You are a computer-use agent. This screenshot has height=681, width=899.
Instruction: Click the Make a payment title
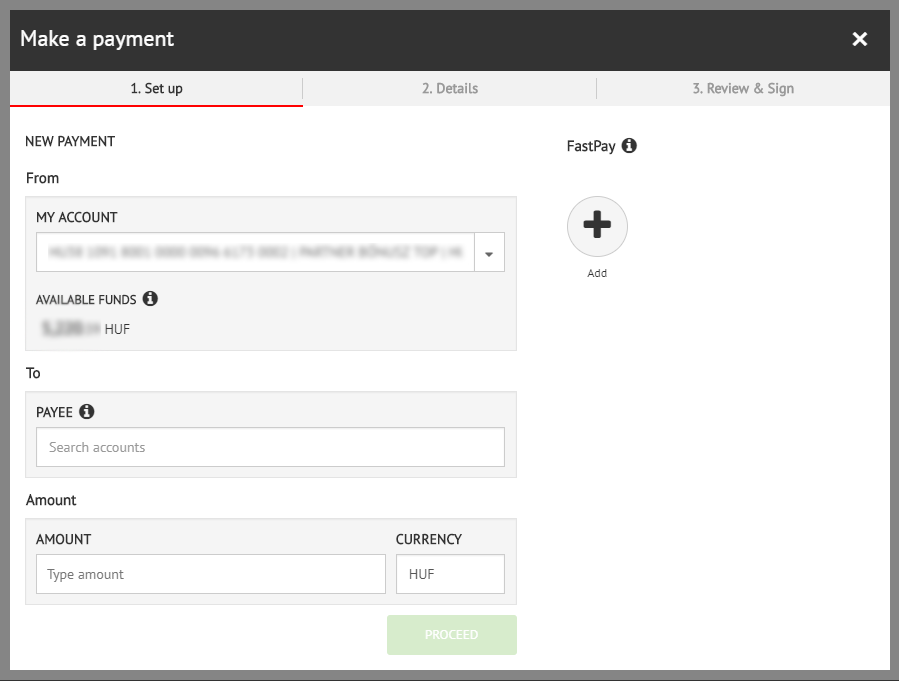[97, 39]
